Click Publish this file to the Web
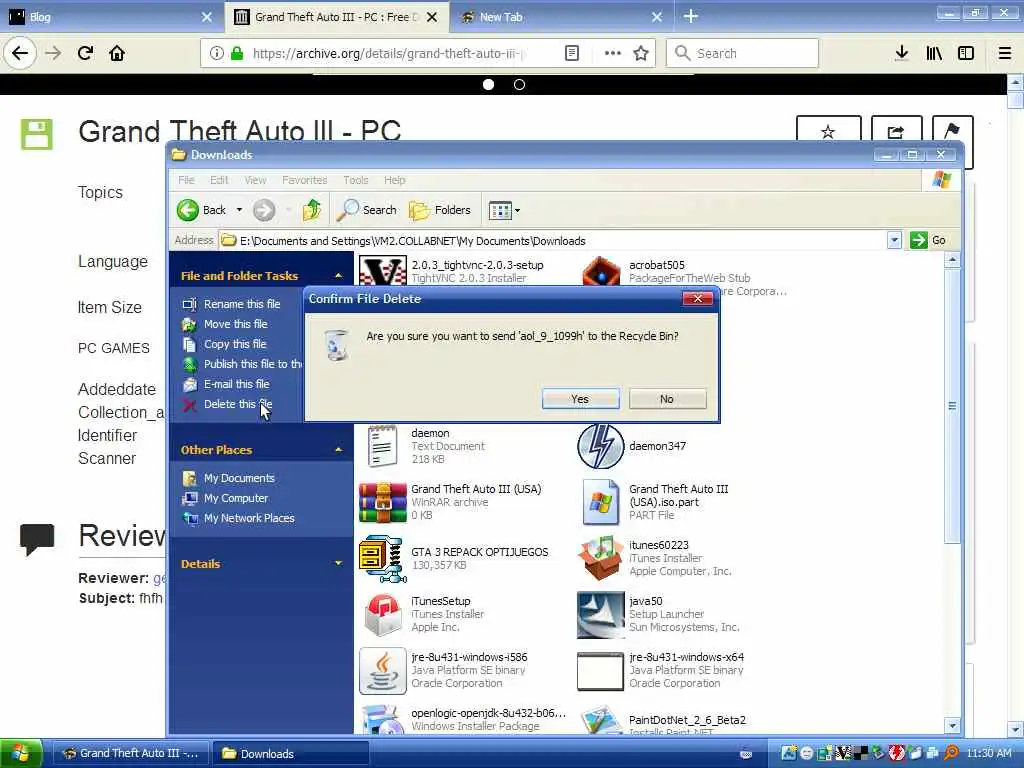 click(252, 364)
